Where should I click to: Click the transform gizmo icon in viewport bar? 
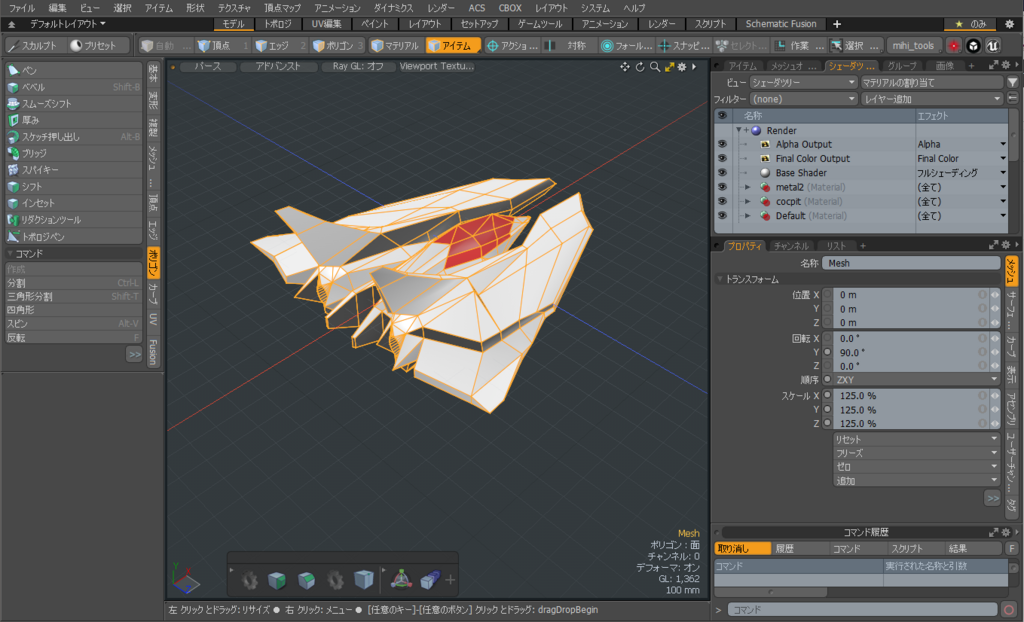400,579
